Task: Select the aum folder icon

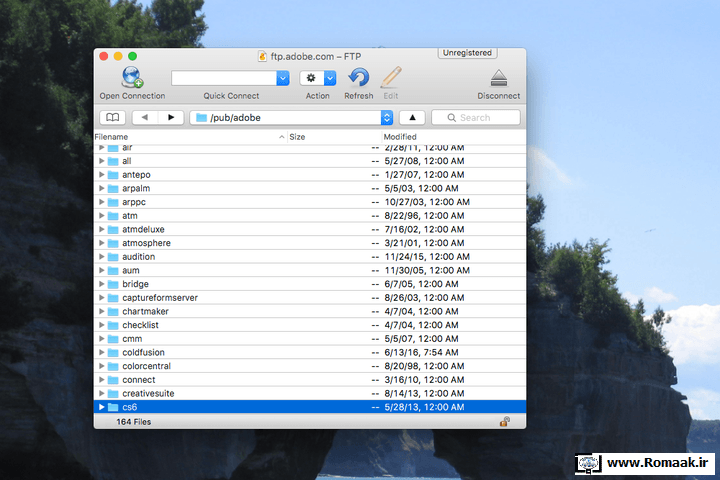Action: 113,271
